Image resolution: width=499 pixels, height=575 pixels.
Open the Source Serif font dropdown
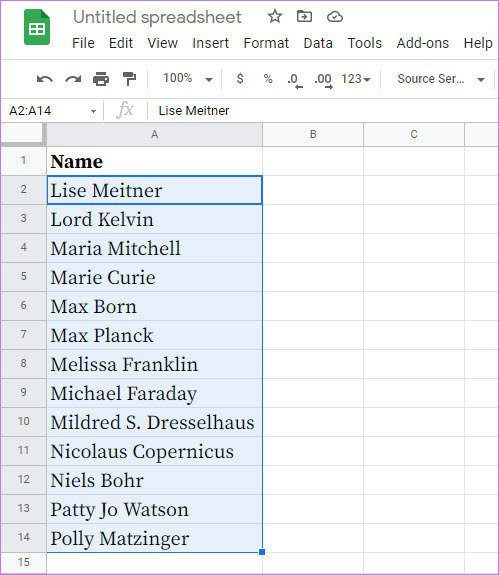tap(441, 78)
